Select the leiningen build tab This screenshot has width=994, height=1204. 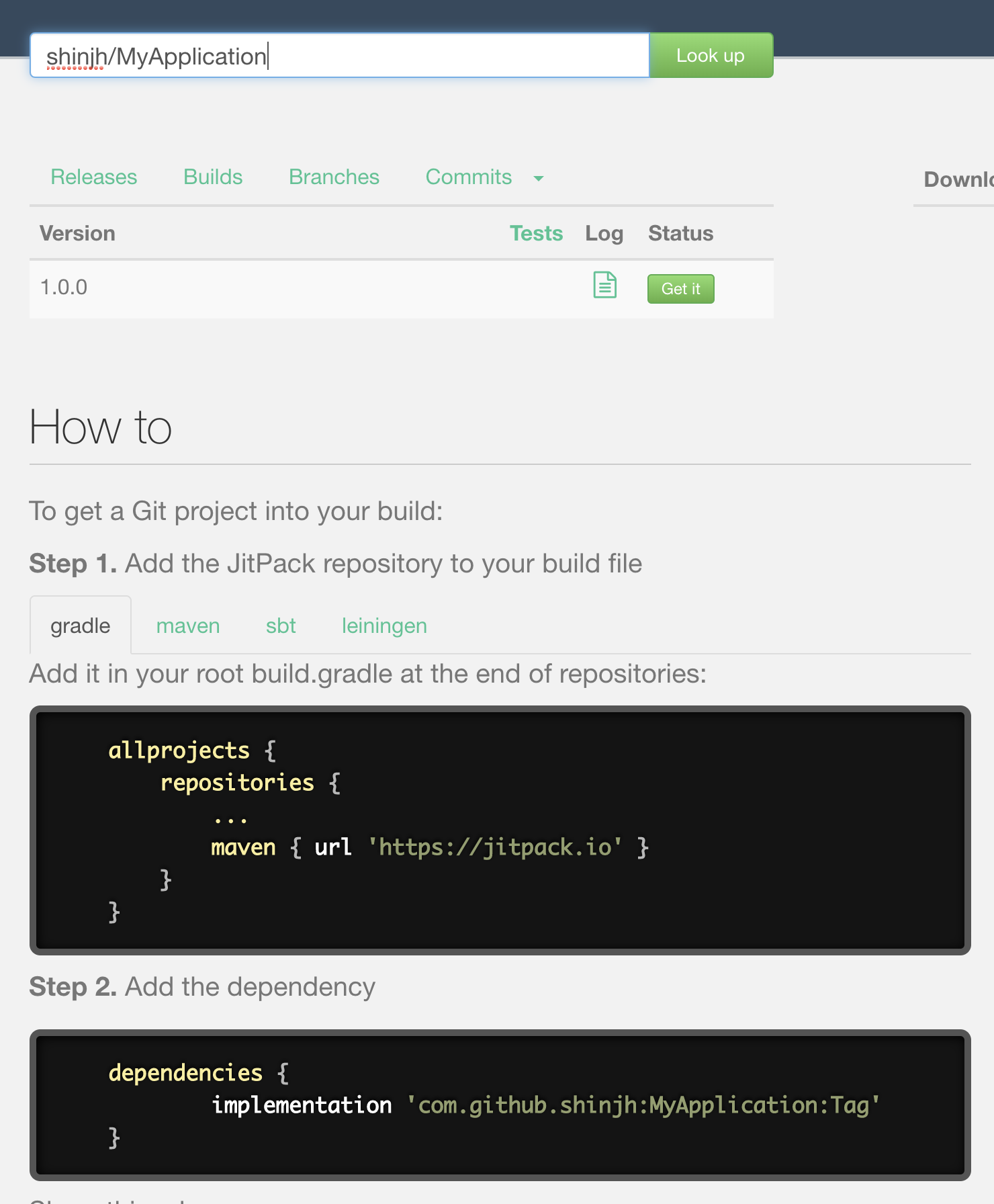pyautogui.click(x=384, y=626)
